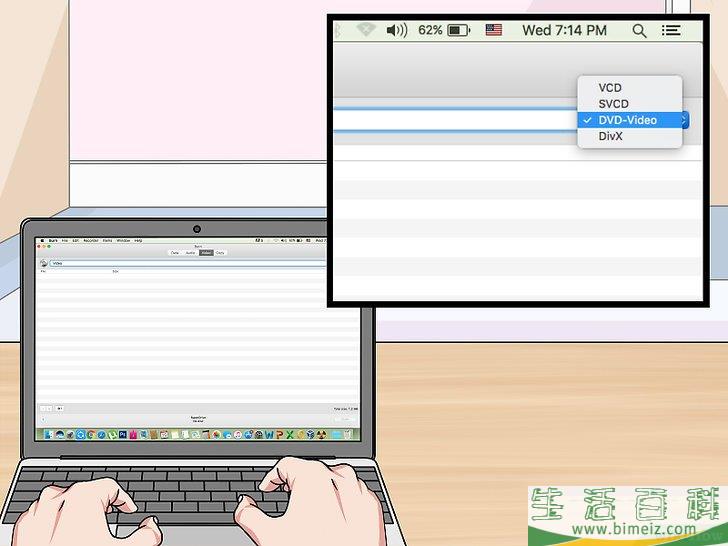Launch Excel X icon in the Dock
Screen dimensions: 728x546
(290, 435)
